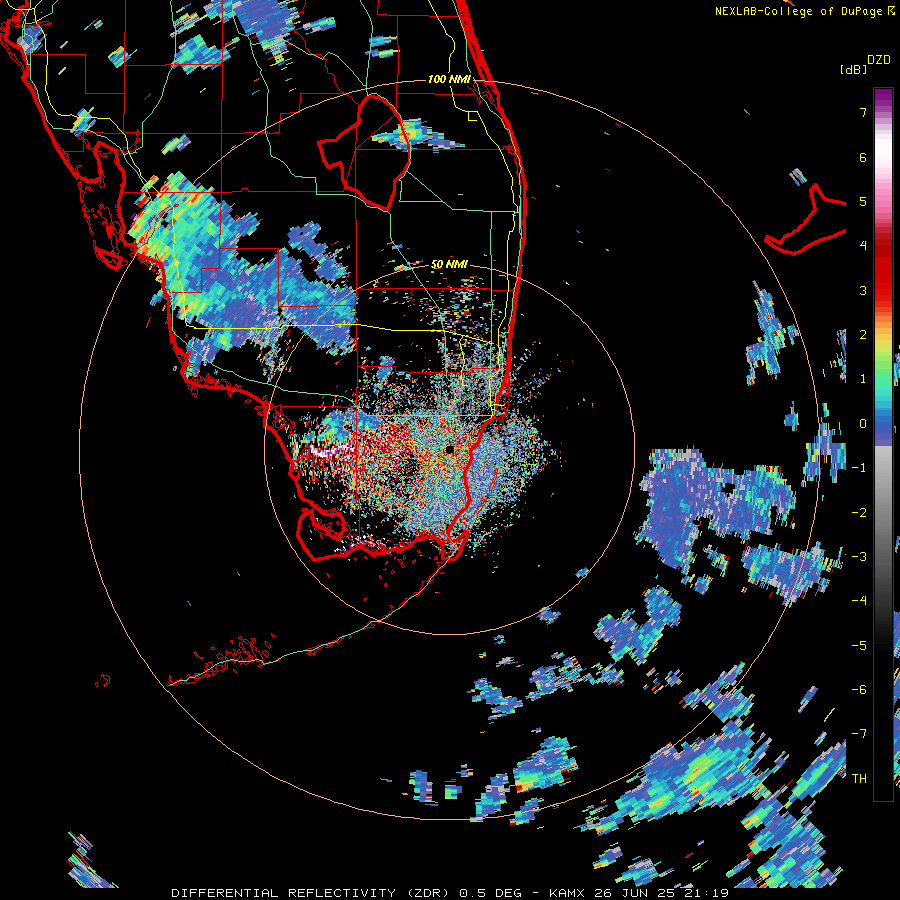The width and height of the screenshot is (900, 900).
Task: Click the 0 value on color scale
Action: 863,424
